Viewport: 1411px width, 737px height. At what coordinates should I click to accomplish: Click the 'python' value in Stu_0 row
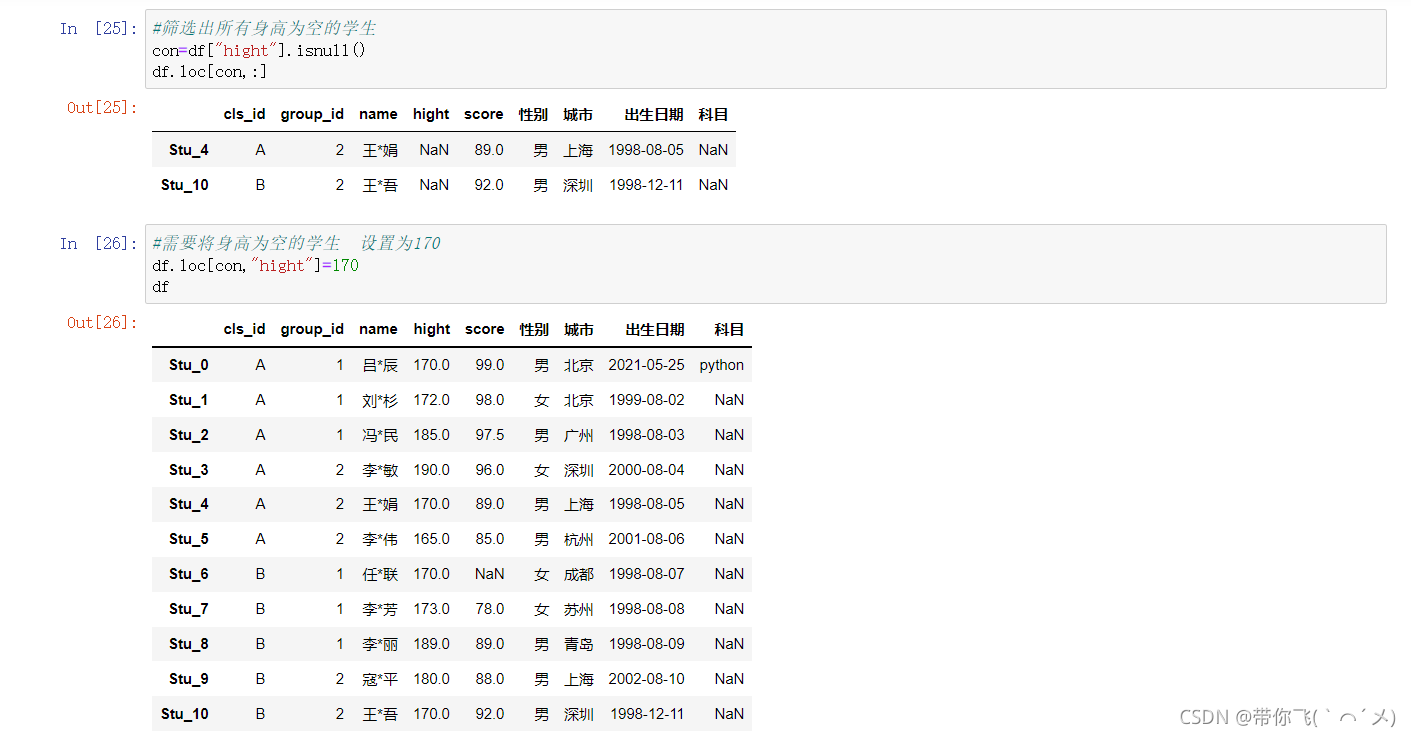722,365
